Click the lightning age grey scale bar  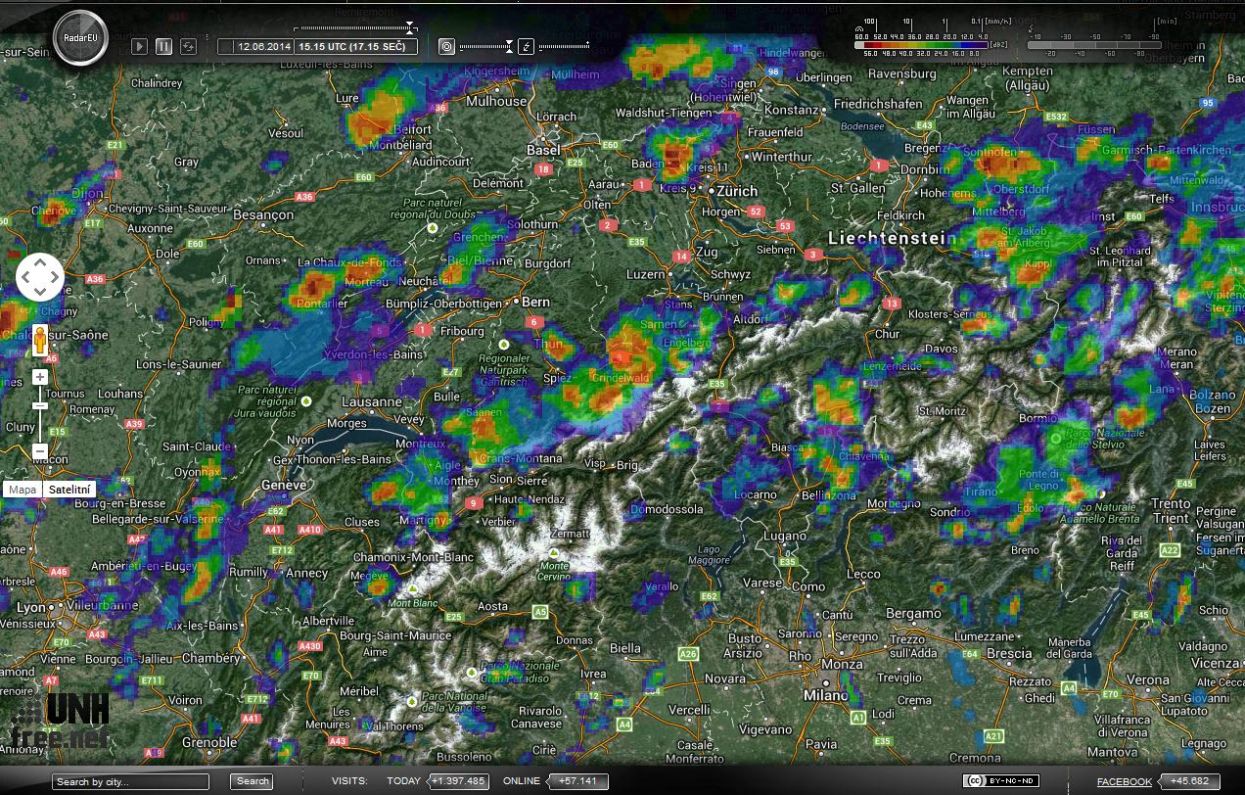(1095, 44)
